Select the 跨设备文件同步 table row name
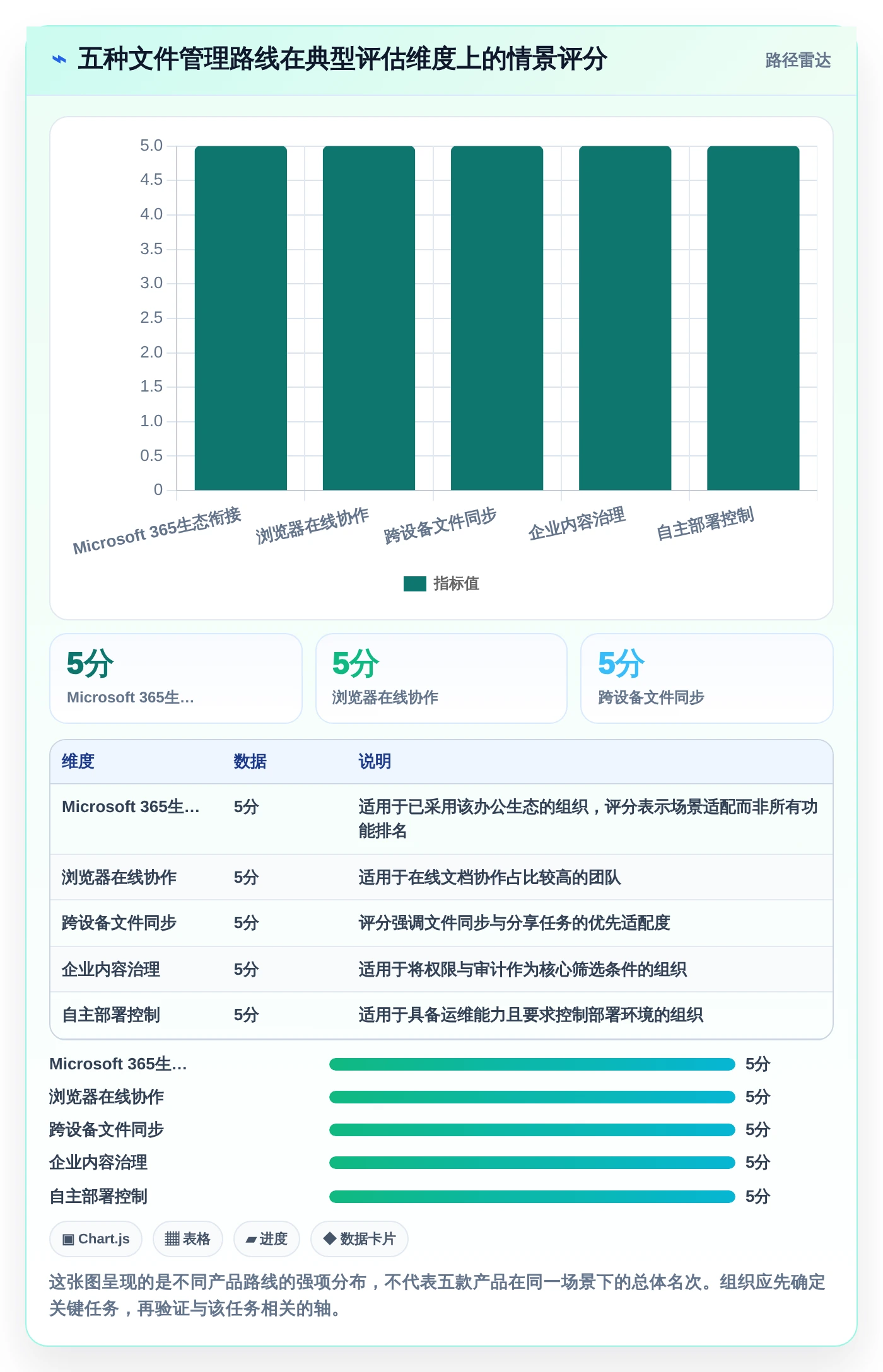883x1372 pixels. tap(119, 923)
